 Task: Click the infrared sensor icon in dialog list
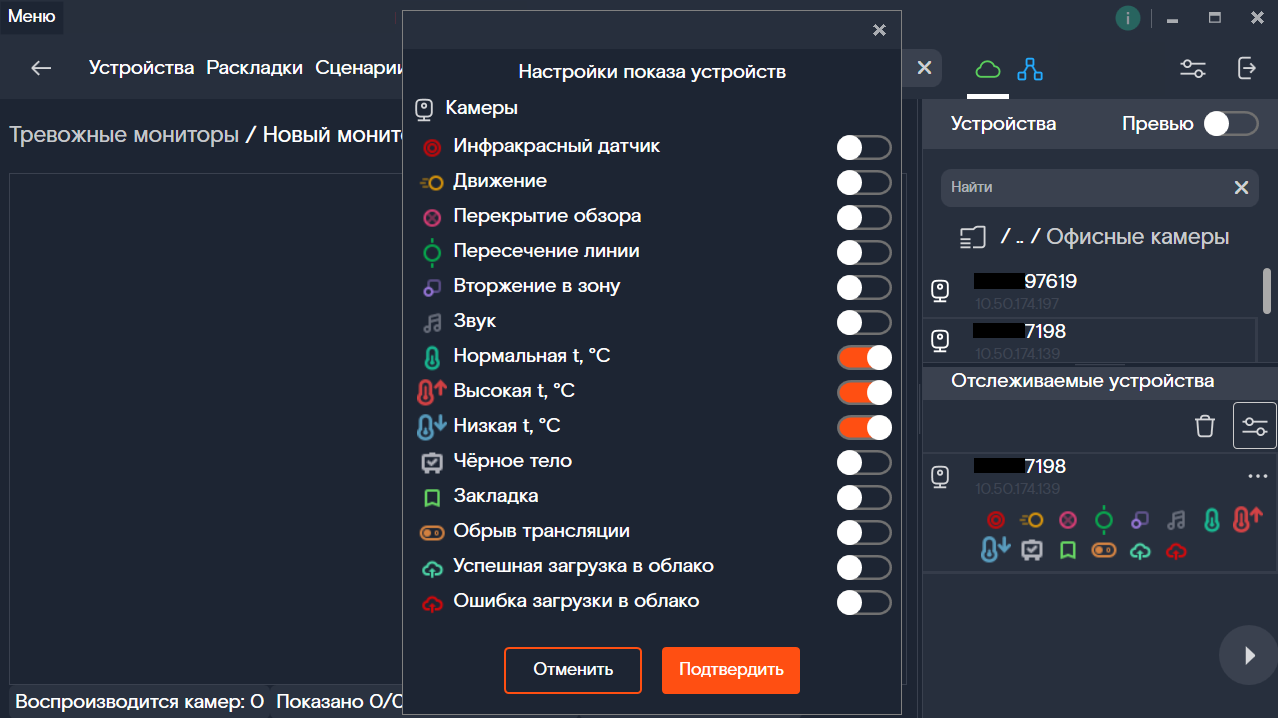coord(432,148)
